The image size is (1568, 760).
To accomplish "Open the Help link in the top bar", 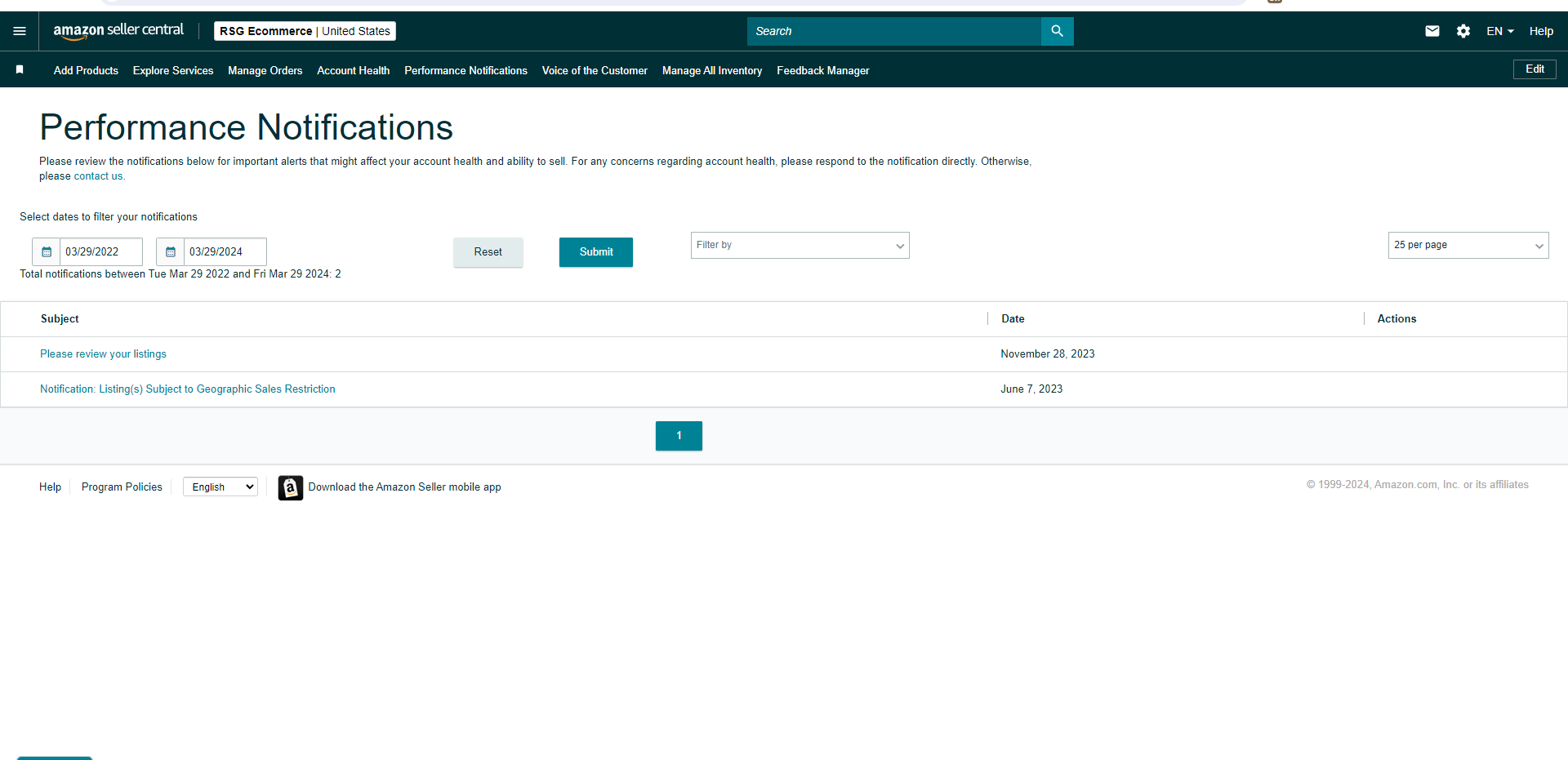I will coord(1541,31).
